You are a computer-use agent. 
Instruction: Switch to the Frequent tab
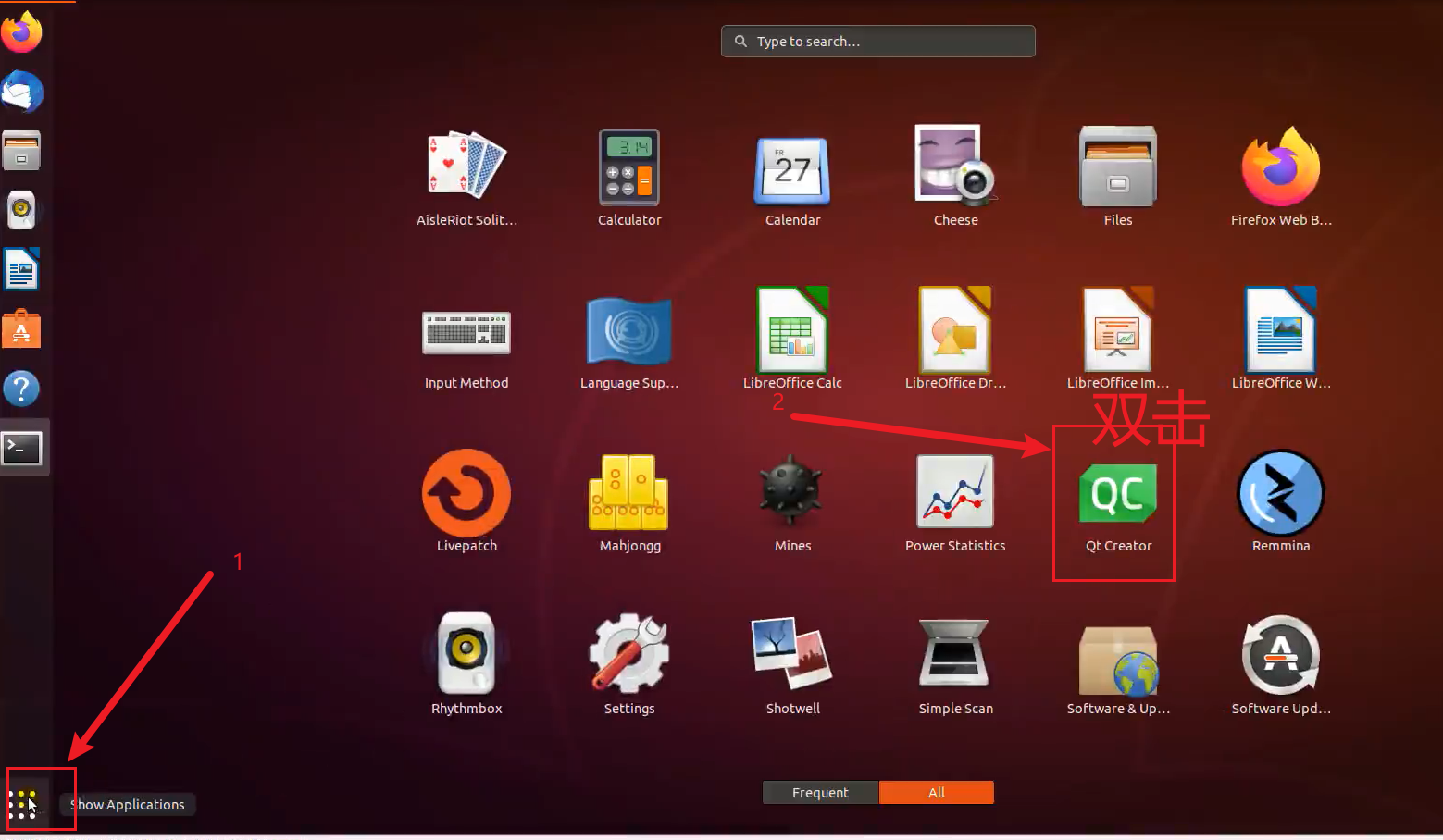[x=820, y=793]
